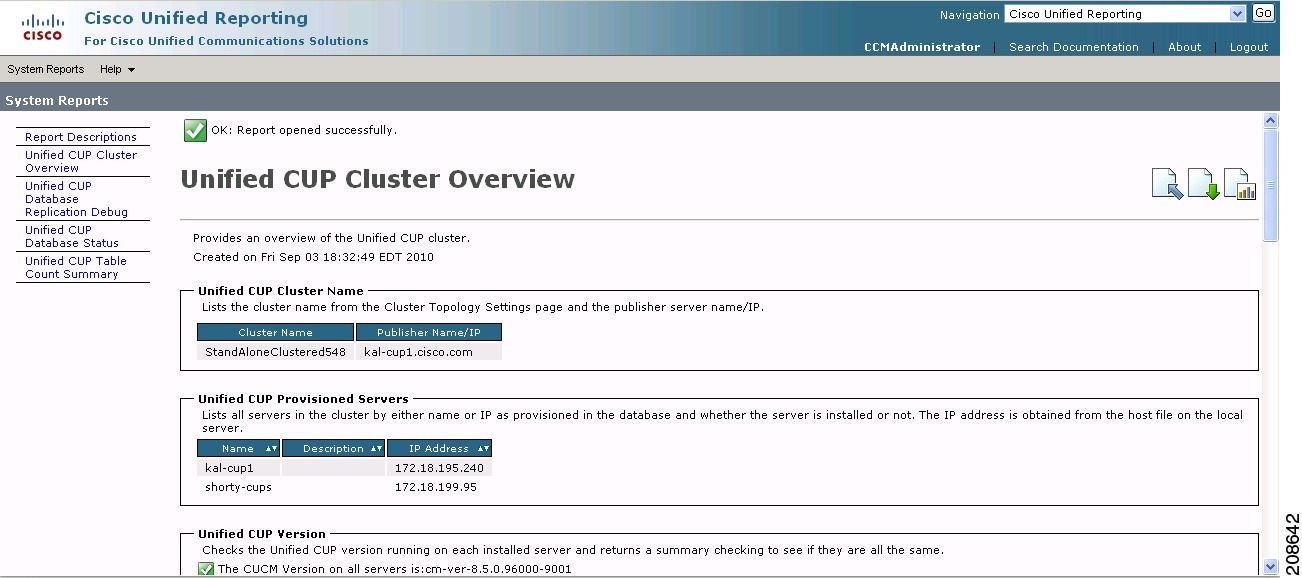Open Search Documentation link

click(1073, 47)
